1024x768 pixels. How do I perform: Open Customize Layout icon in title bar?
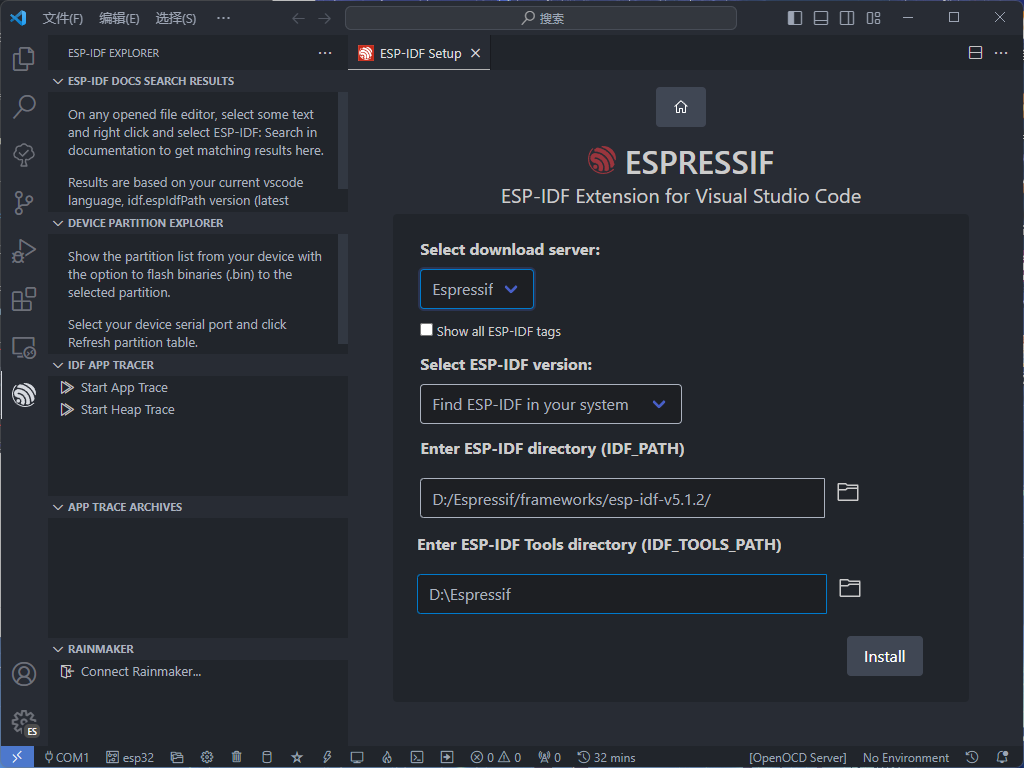point(873,18)
